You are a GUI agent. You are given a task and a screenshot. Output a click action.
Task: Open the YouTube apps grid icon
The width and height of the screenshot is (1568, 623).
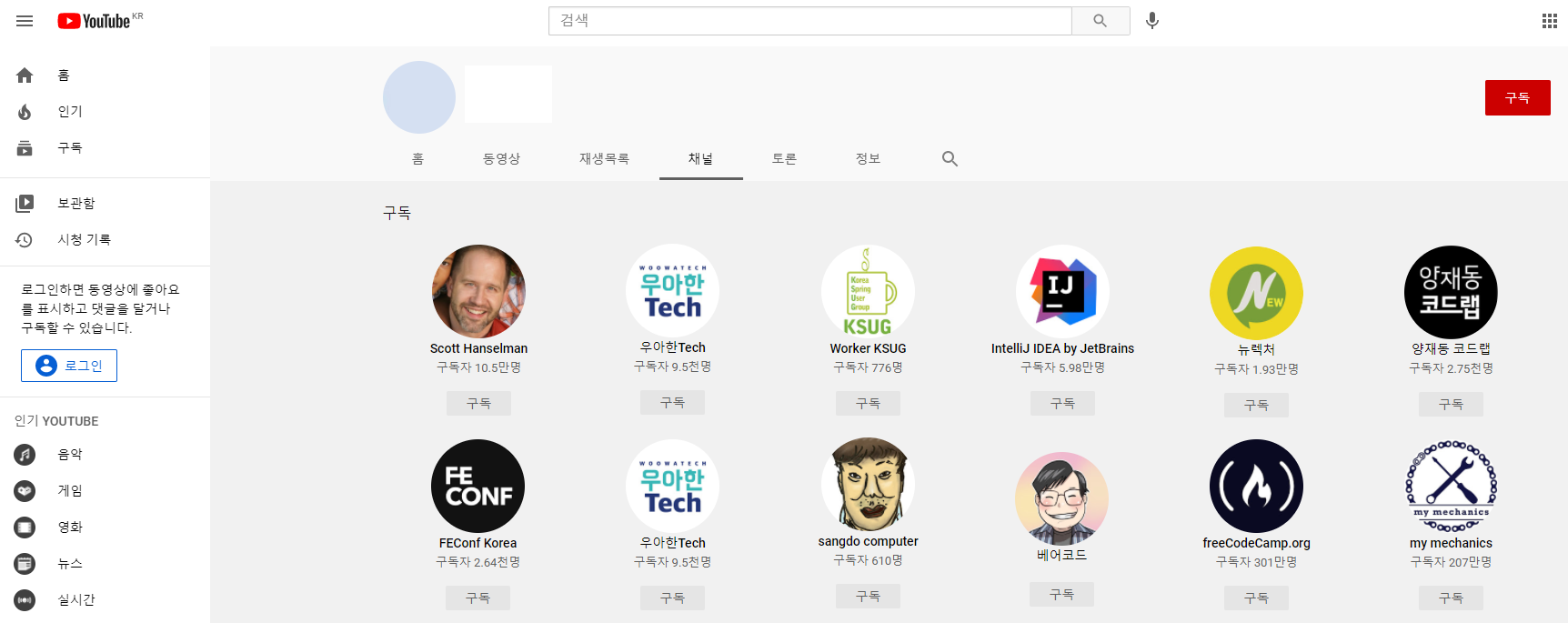(1550, 21)
